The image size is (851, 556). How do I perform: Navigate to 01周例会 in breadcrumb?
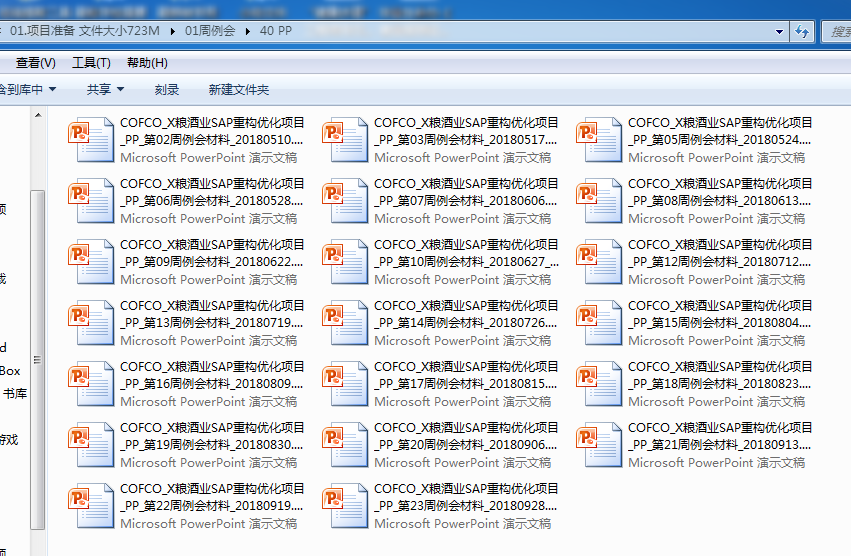click(210, 31)
